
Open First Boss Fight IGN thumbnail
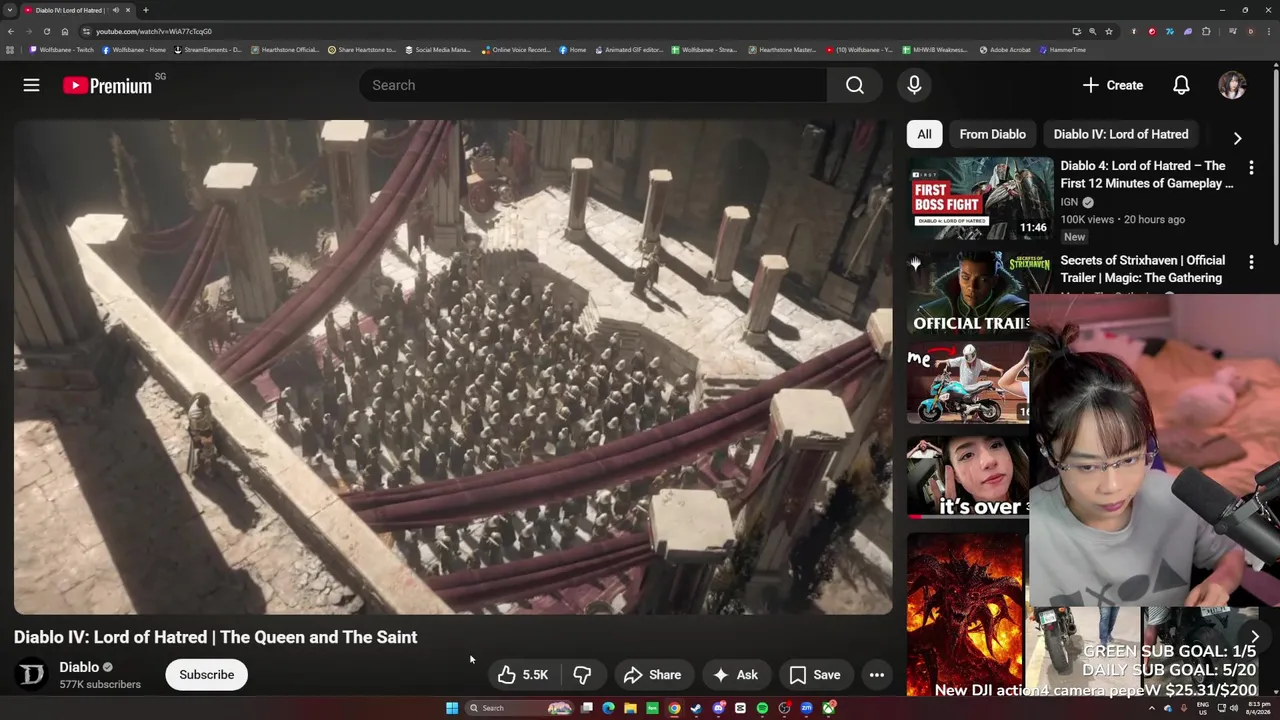(x=980, y=198)
